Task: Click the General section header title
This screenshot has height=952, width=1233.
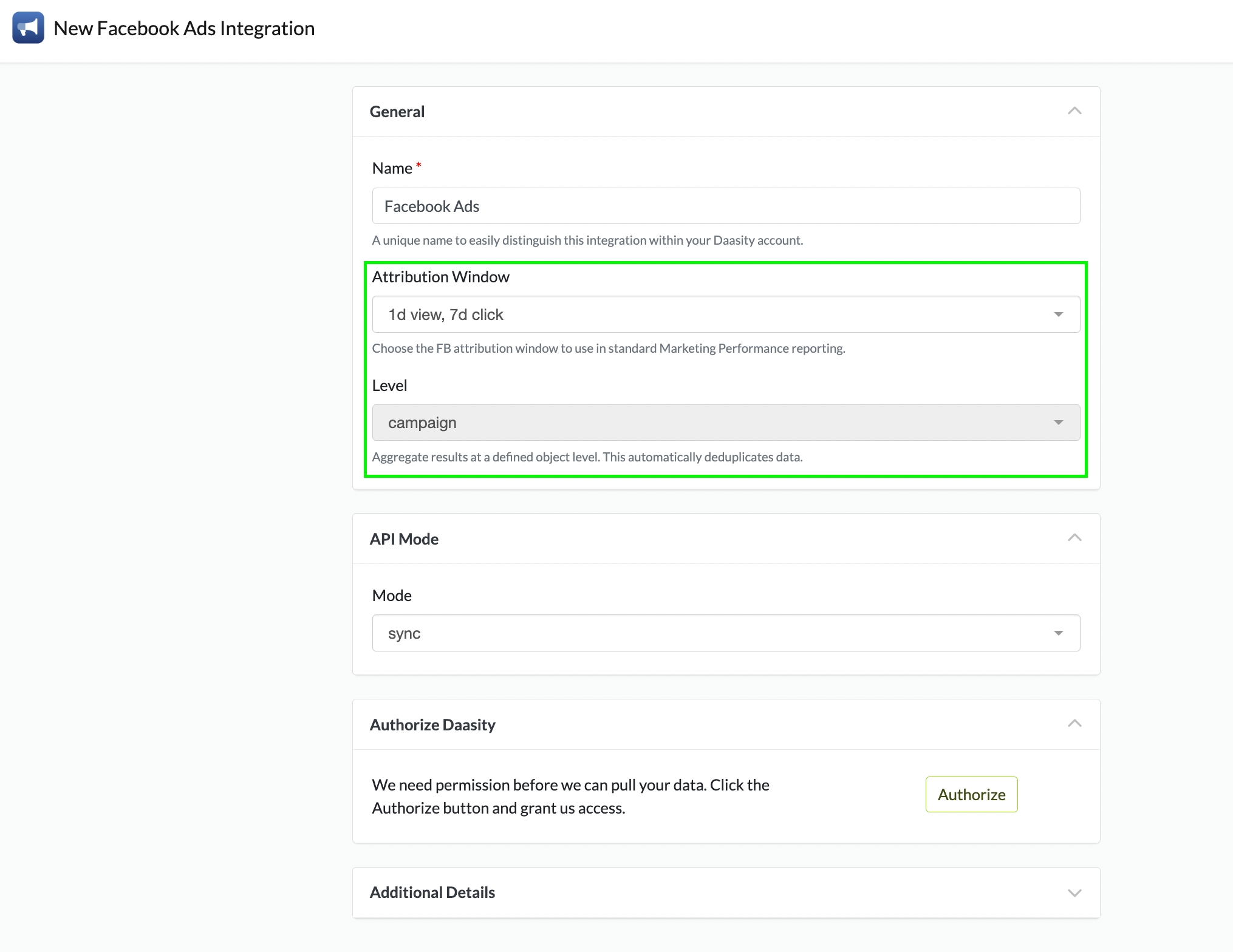Action: 397,112
